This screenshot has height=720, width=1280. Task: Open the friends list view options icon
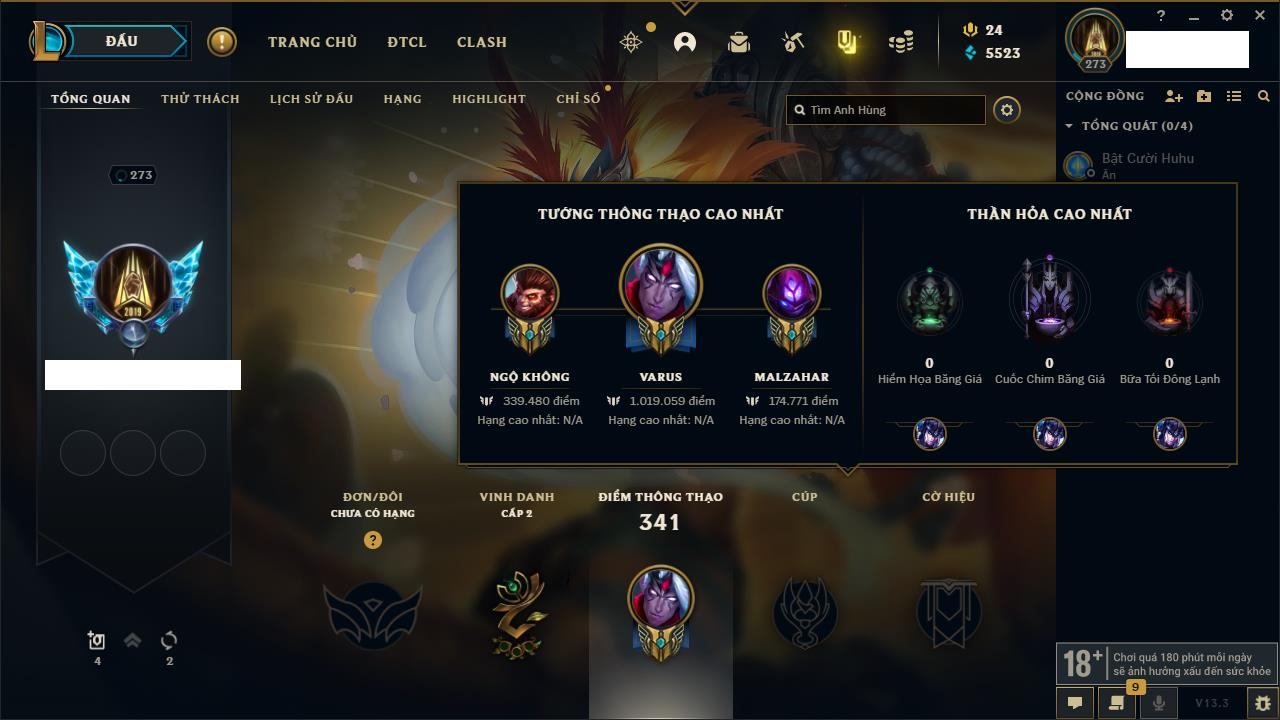pos(1234,96)
